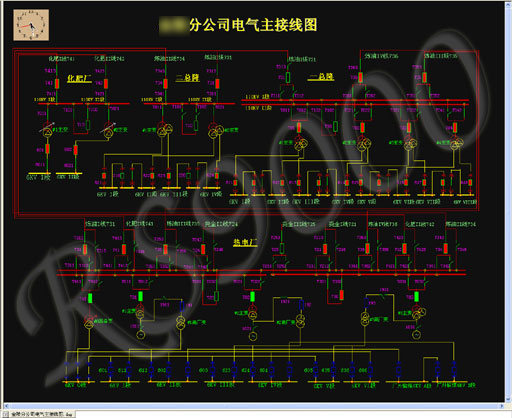
Task: Click the vertical scrollbar down arrow
Action: pos(508,399)
